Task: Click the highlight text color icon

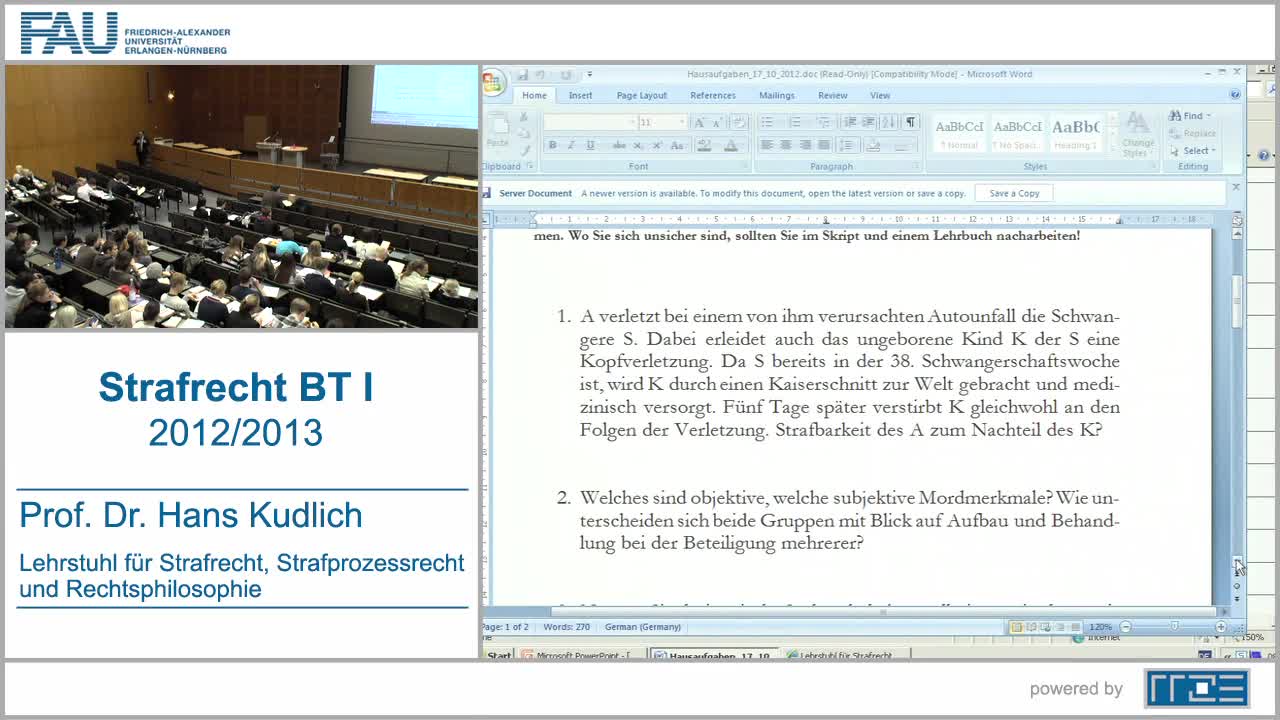Action: tap(705, 145)
